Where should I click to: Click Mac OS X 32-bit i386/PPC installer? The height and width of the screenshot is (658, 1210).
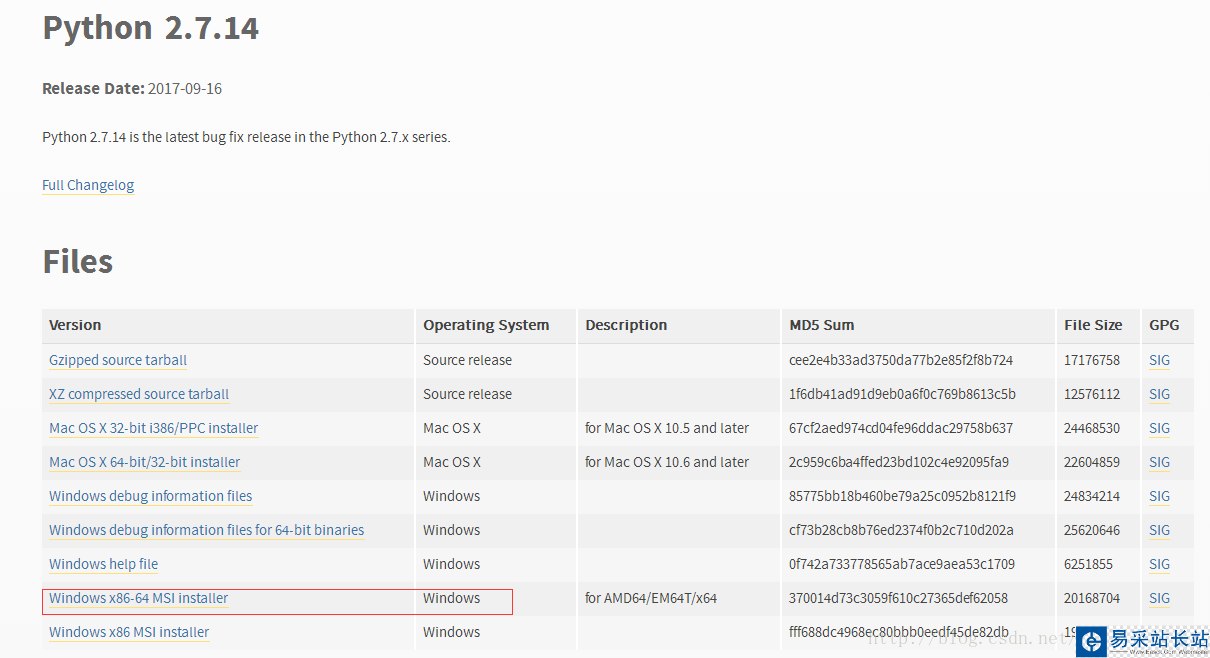point(153,428)
